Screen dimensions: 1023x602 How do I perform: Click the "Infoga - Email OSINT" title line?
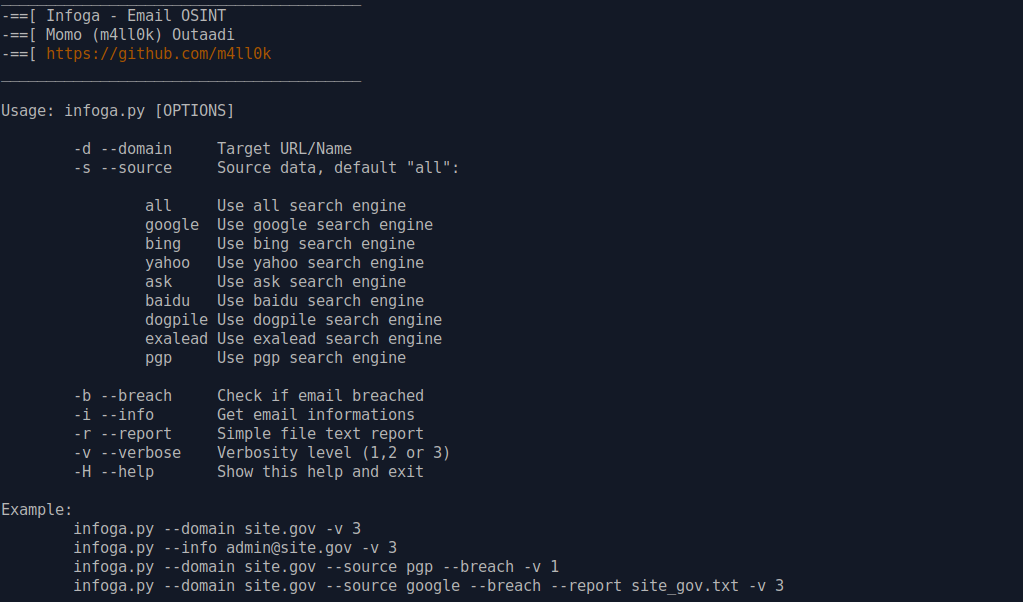(x=149, y=16)
